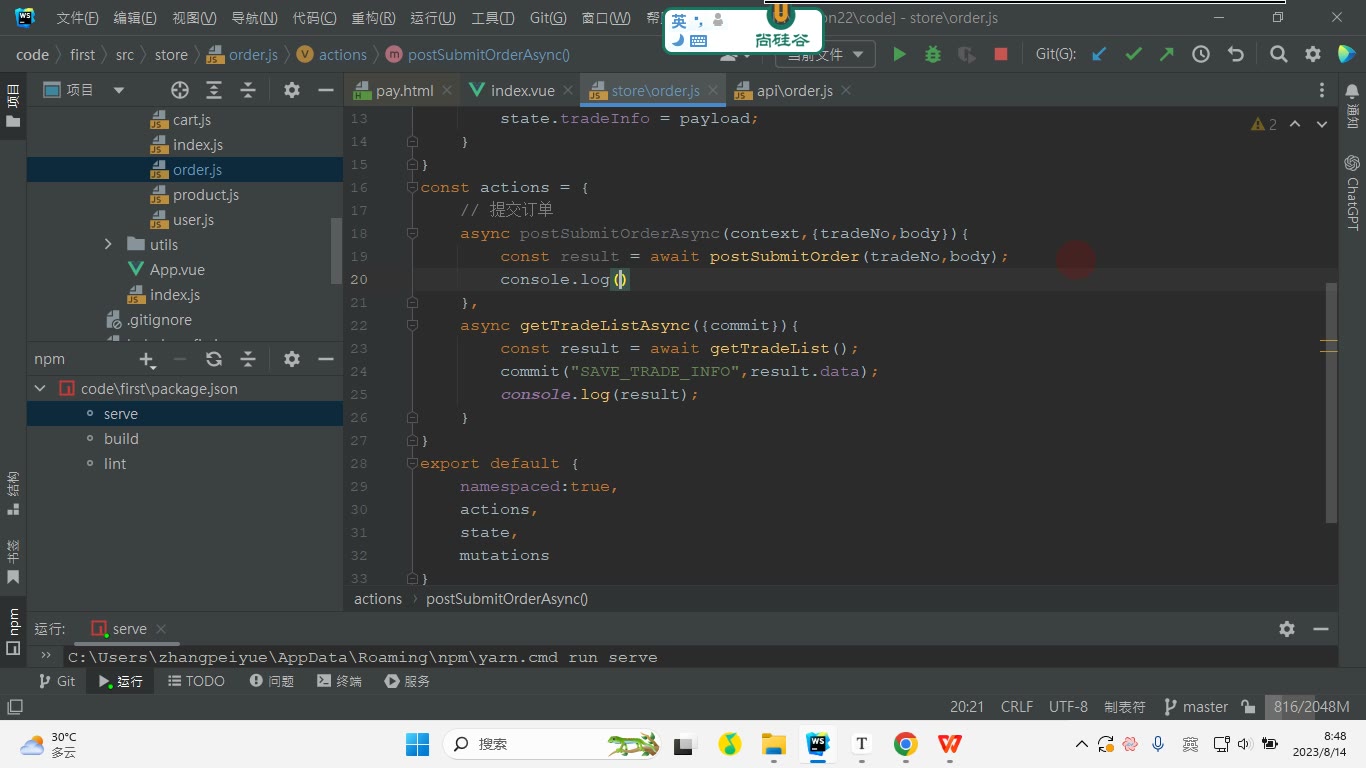1366x768 pixels.
Task: Toggle the read-only lock icon in status bar
Action: [1248, 706]
